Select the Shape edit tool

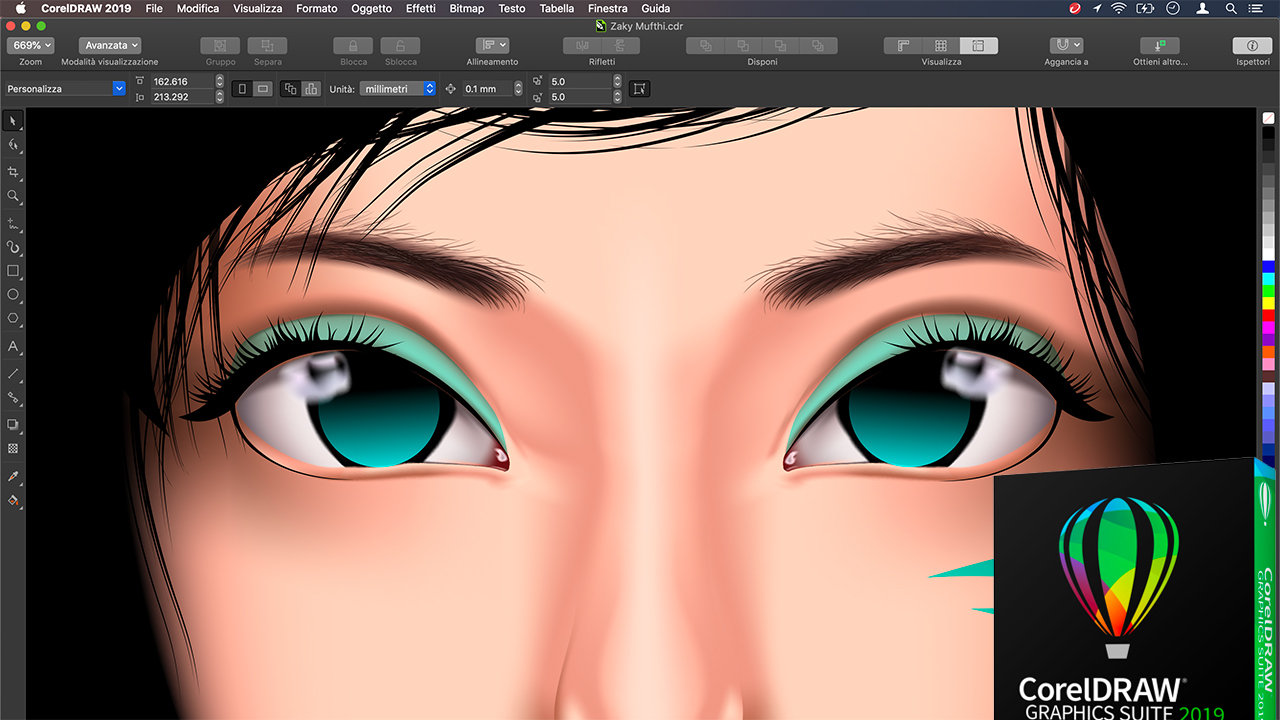pyautogui.click(x=13, y=146)
